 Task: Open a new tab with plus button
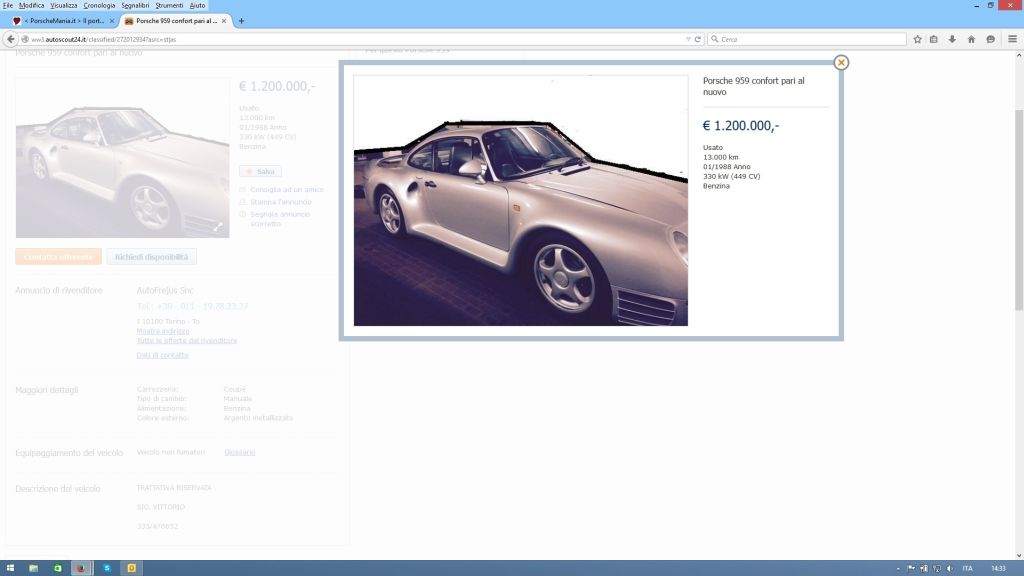click(241, 21)
